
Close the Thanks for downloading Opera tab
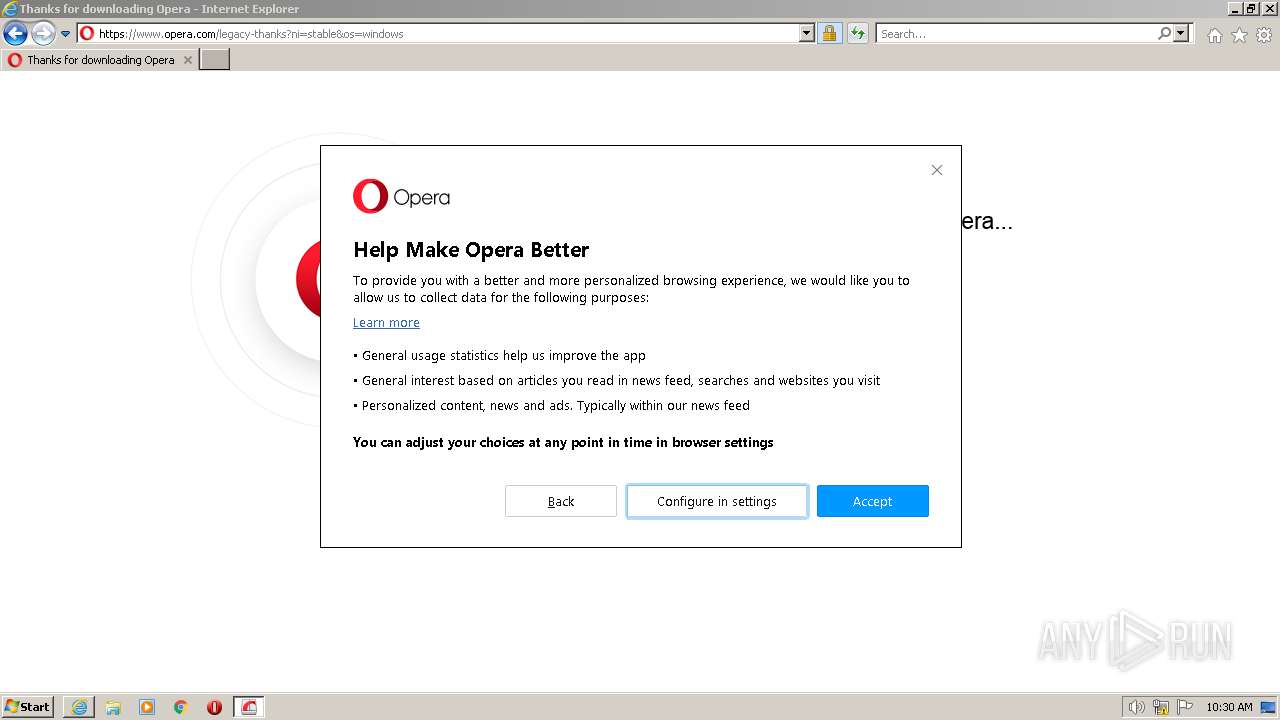(187, 60)
